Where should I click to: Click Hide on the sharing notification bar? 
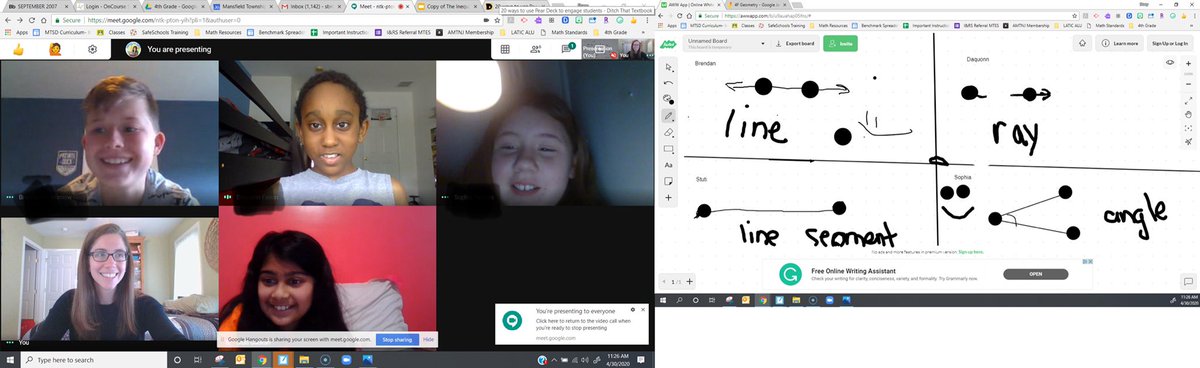(x=429, y=340)
